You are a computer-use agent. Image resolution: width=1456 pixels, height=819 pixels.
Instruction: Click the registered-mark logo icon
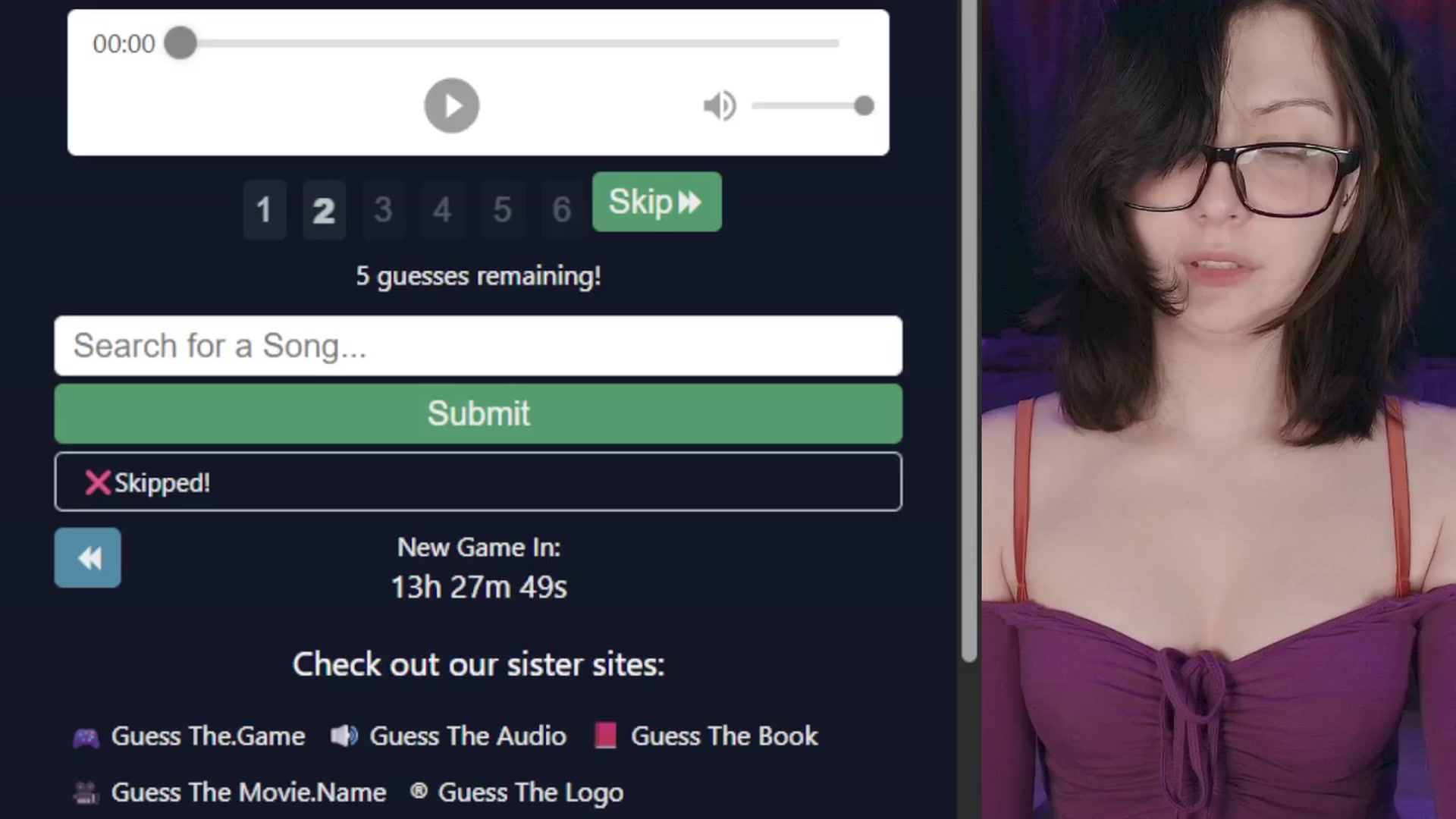[419, 791]
